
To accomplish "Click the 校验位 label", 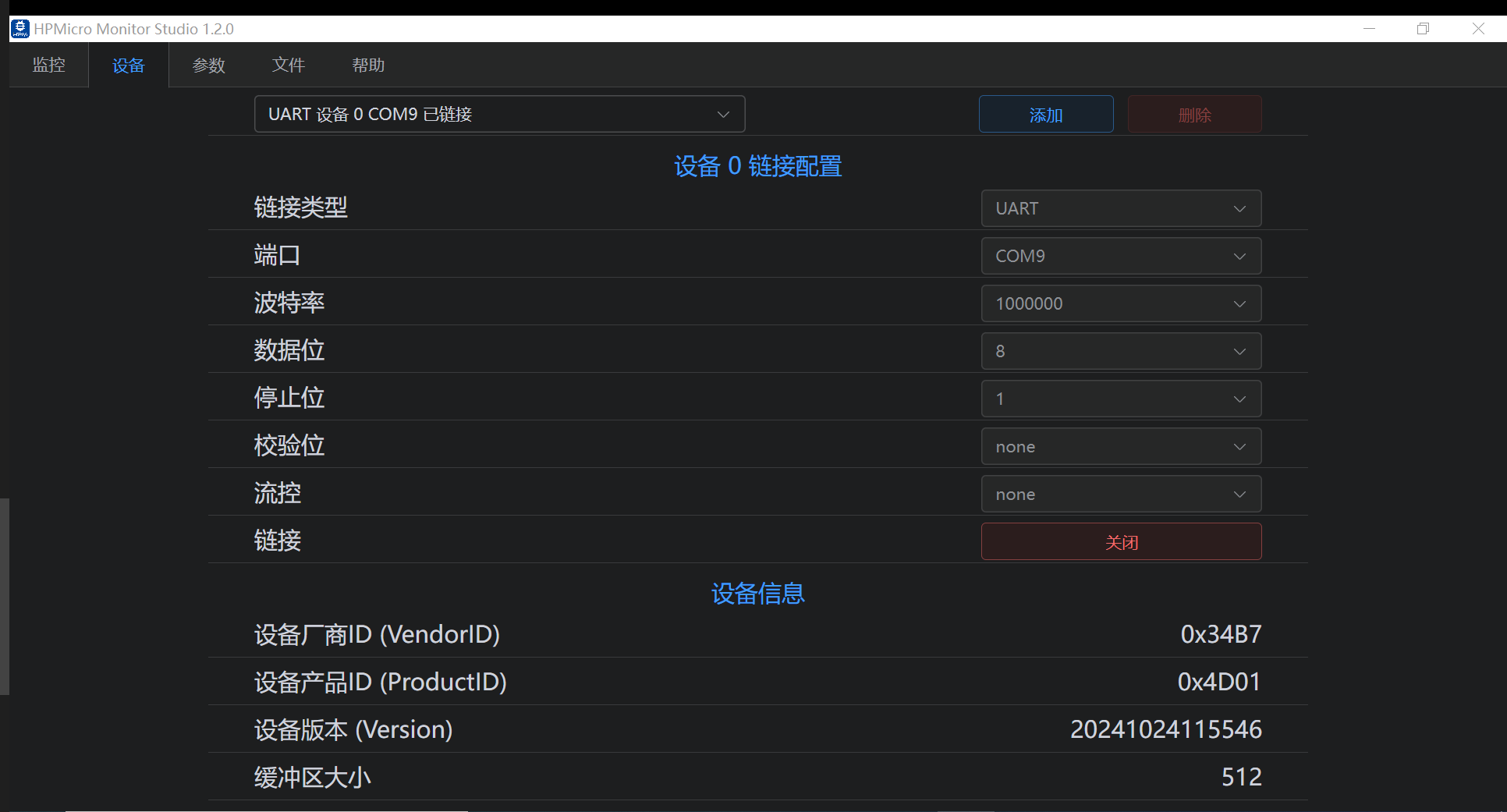I will (289, 445).
